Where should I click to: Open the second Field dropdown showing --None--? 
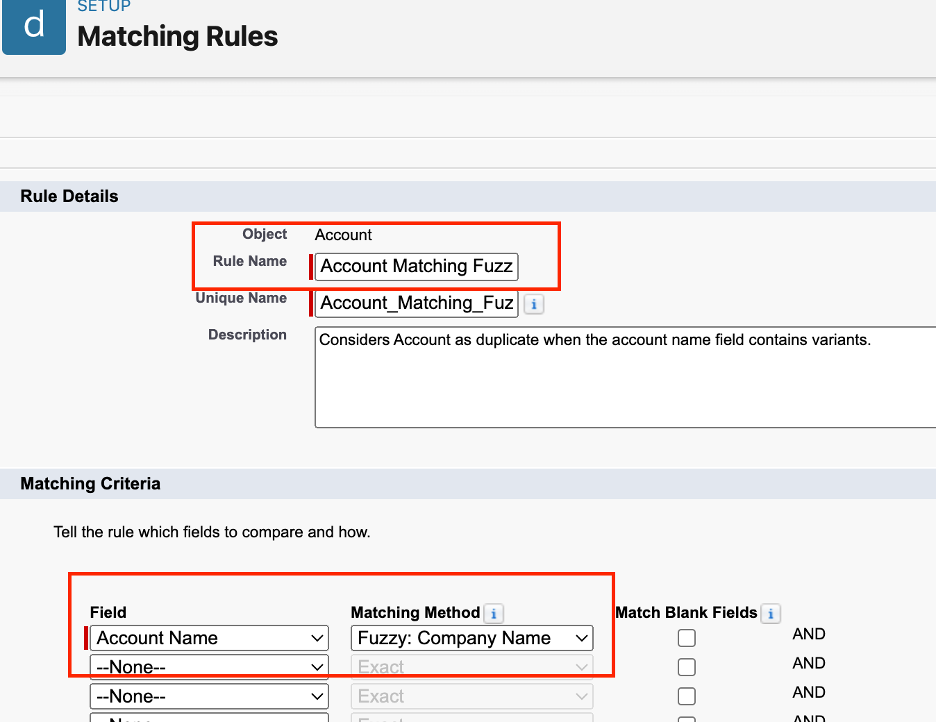tap(208, 666)
